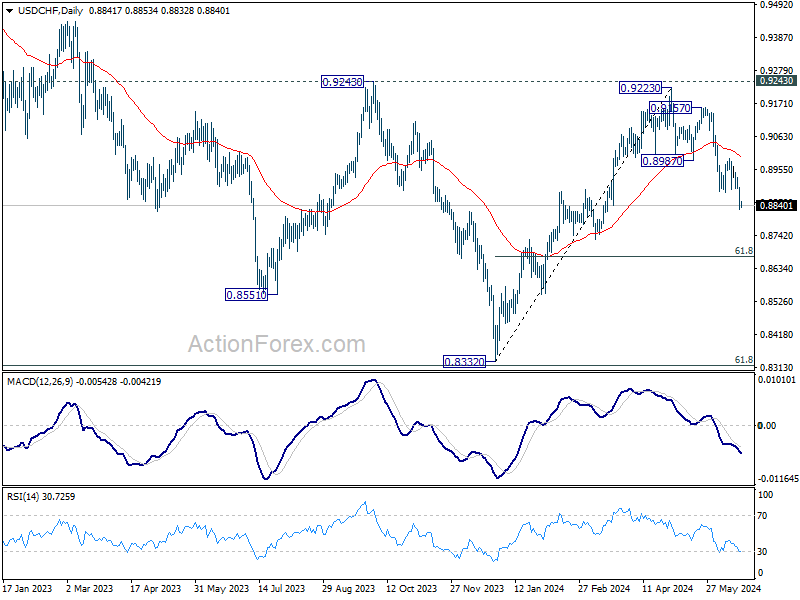The width and height of the screenshot is (800, 600).
Task: Click the -0.011645 value on the MACD scale
Action: (777, 479)
